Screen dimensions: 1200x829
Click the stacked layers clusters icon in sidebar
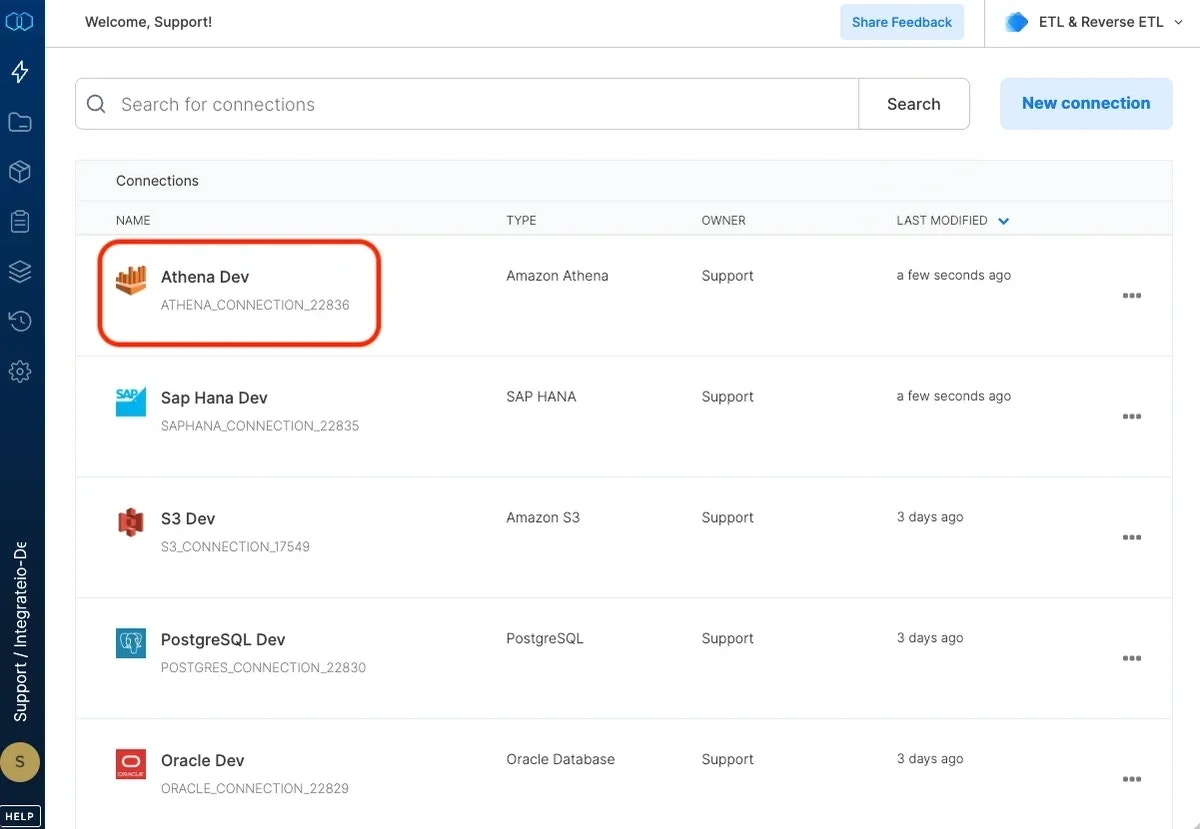point(21,271)
